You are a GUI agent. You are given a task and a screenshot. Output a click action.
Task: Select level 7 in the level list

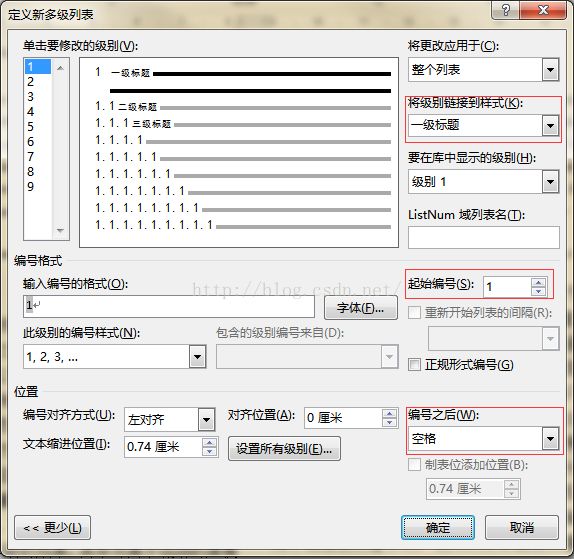[37, 157]
